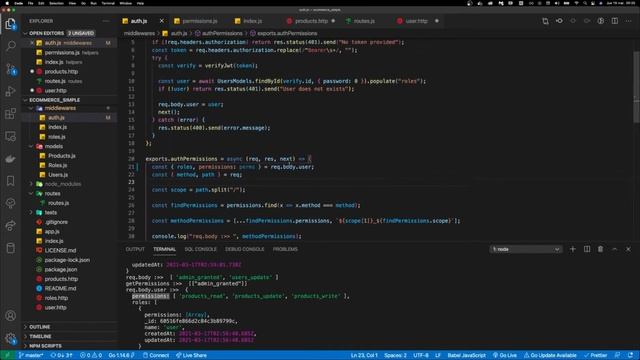The height and width of the screenshot is (360, 640).
Task: Open the Debug Console panel tab
Action: point(244,249)
